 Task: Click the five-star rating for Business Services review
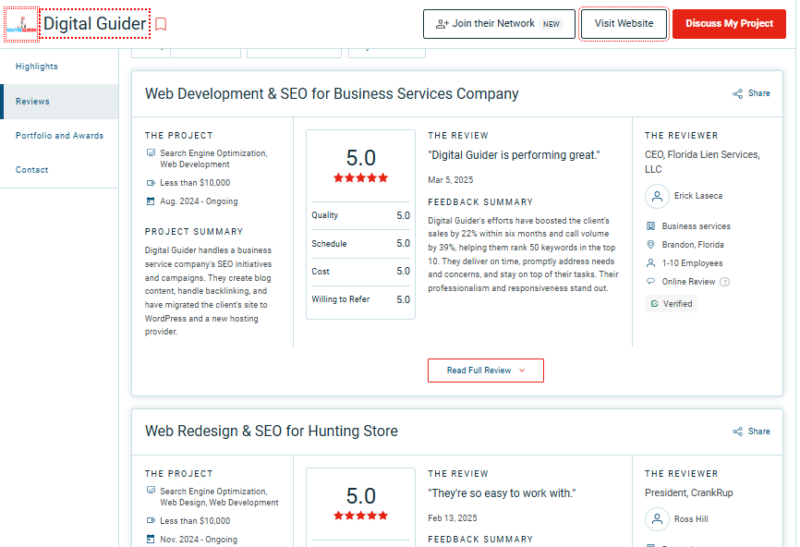pos(361,178)
